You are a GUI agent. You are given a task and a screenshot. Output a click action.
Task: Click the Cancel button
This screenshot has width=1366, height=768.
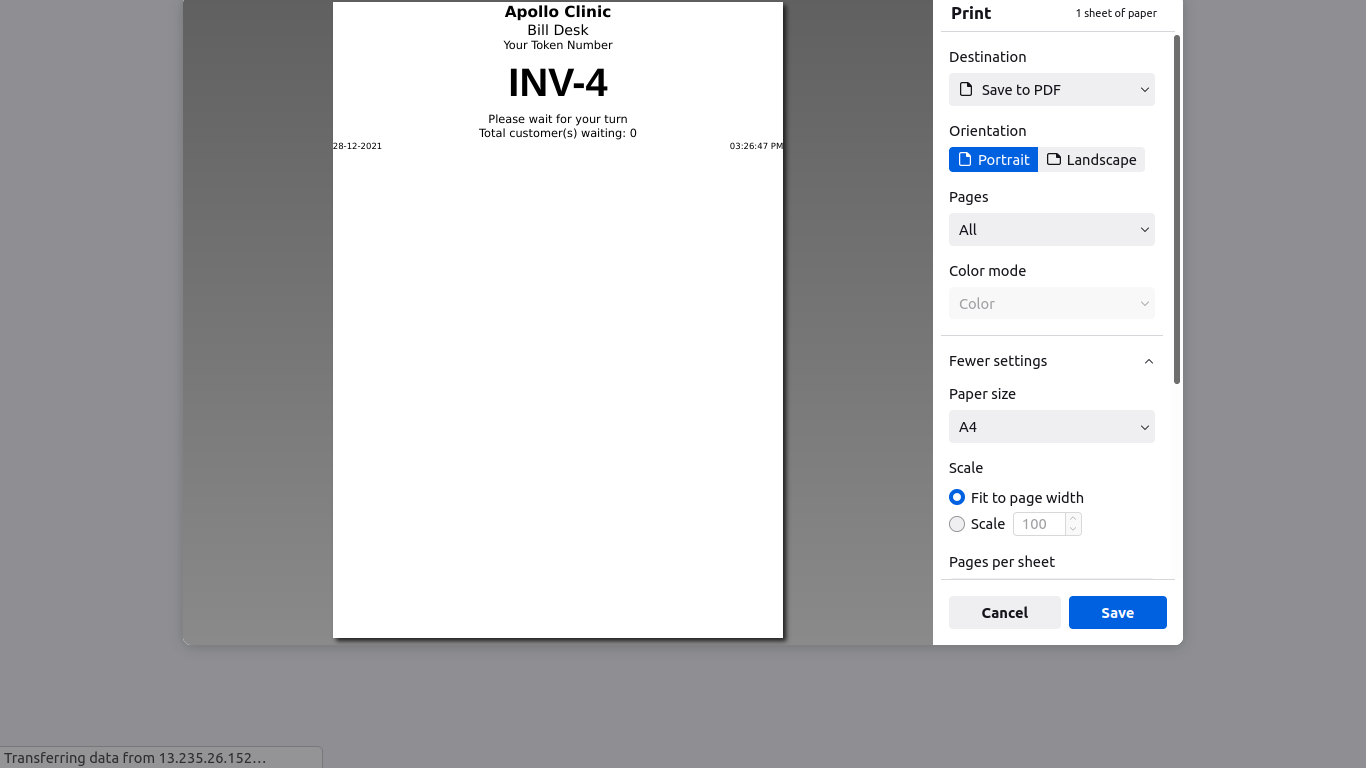(1004, 613)
